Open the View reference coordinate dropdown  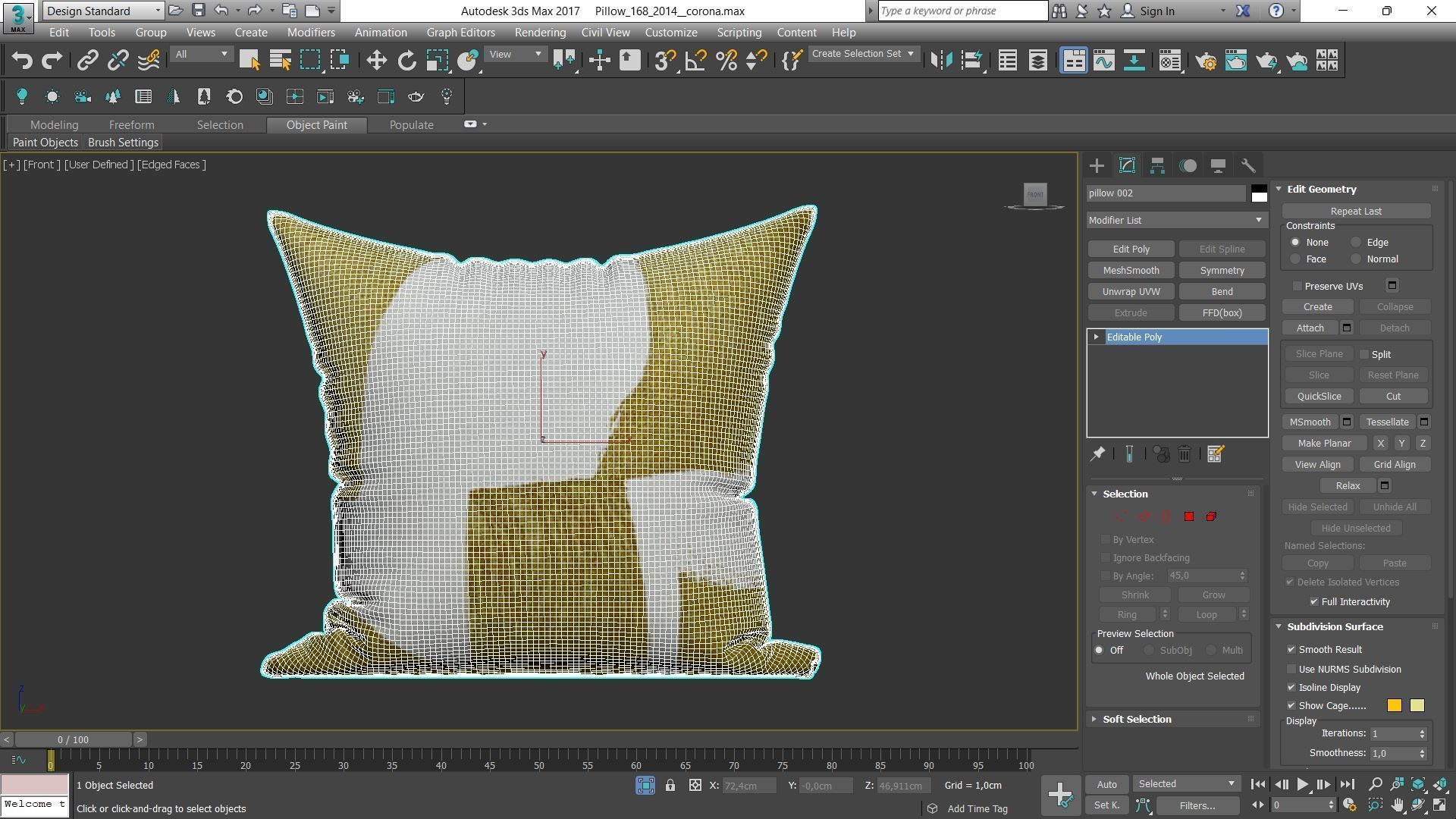[x=515, y=55]
